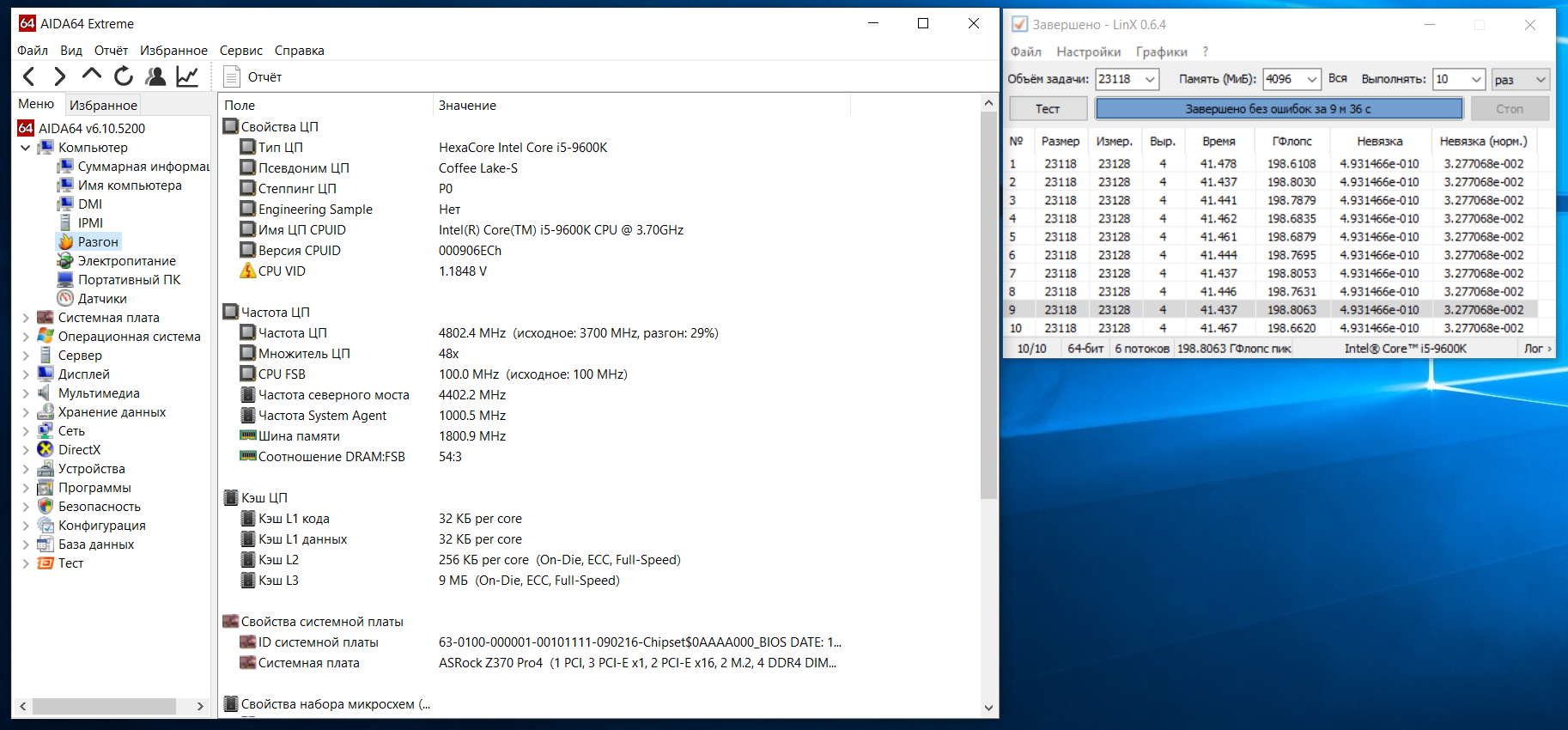1568x730 pixels.
Task: Click the Вся memory button in LinX
Action: (1337, 78)
